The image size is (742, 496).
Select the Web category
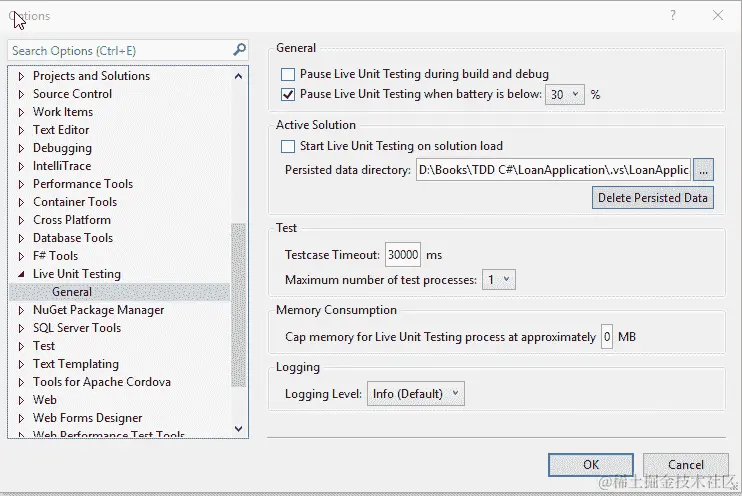coord(44,400)
